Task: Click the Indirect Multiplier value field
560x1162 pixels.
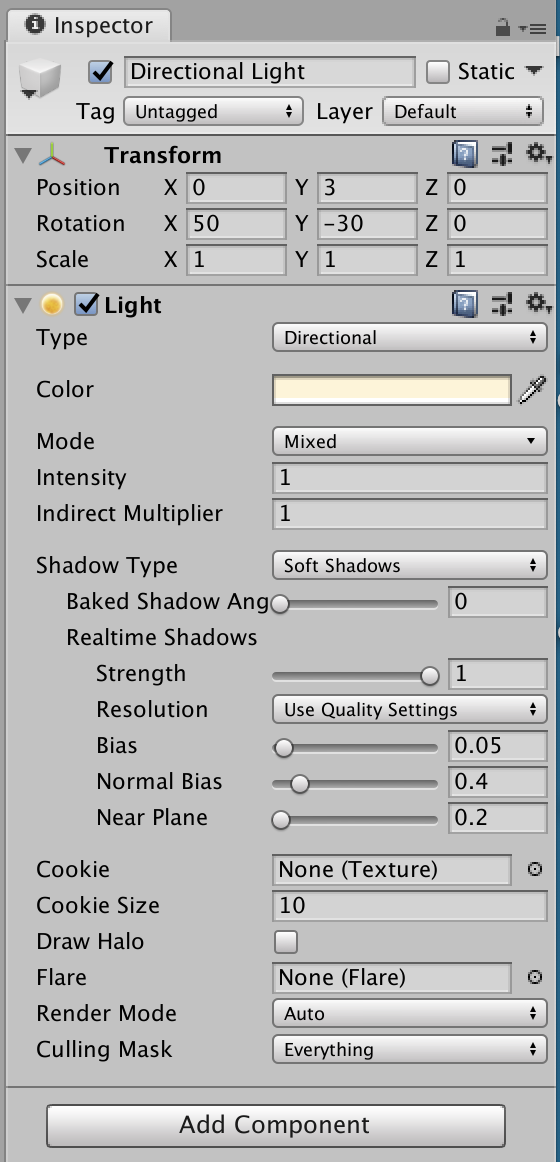Action: [x=410, y=514]
